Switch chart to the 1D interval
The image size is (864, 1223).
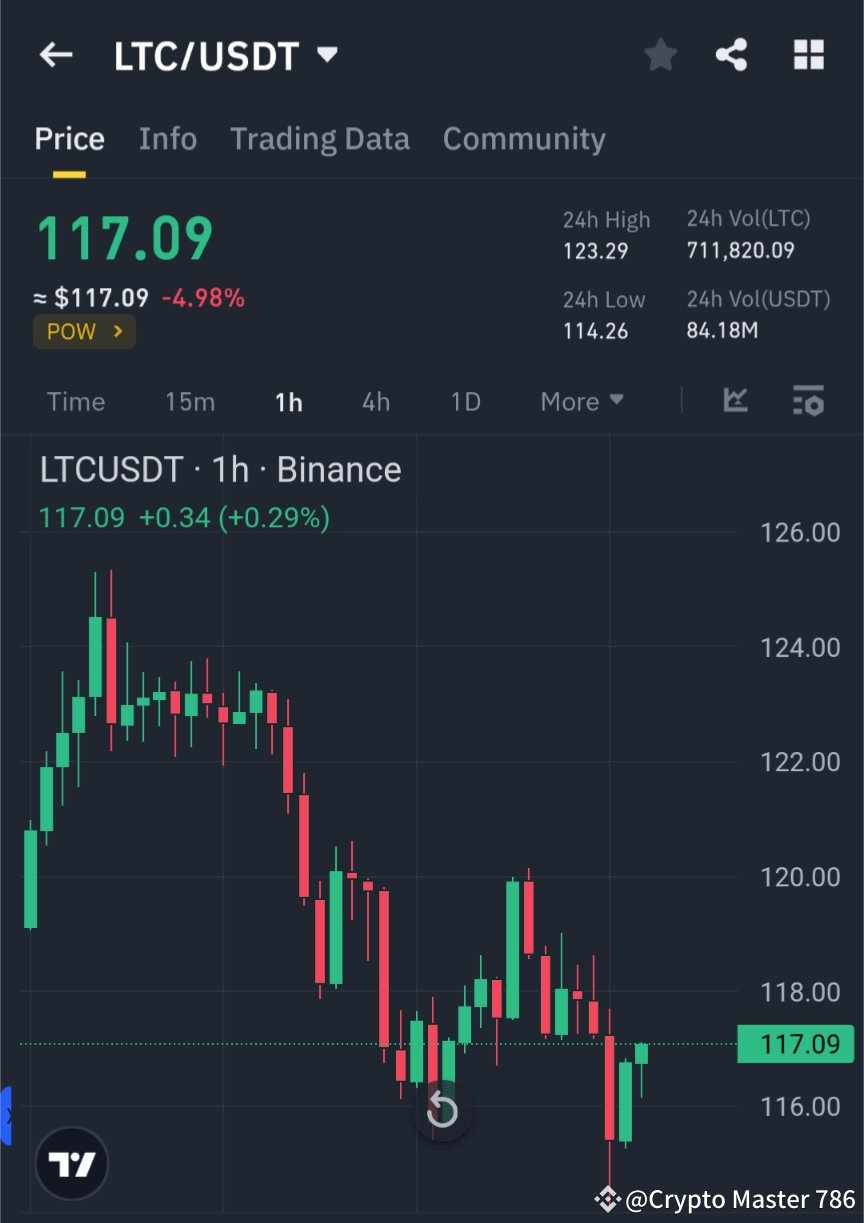[x=466, y=401]
